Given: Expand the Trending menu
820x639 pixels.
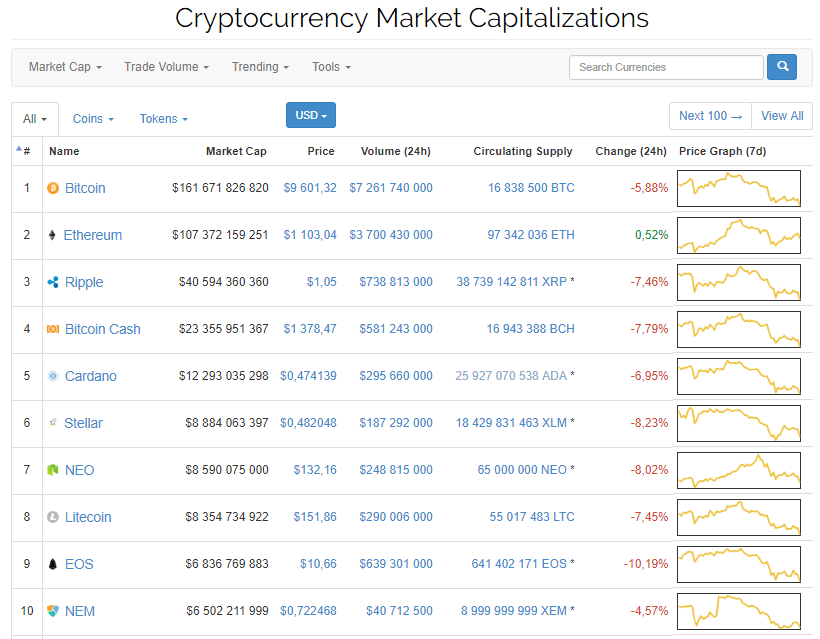Looking at the screenshot, I should coord(260,67).
